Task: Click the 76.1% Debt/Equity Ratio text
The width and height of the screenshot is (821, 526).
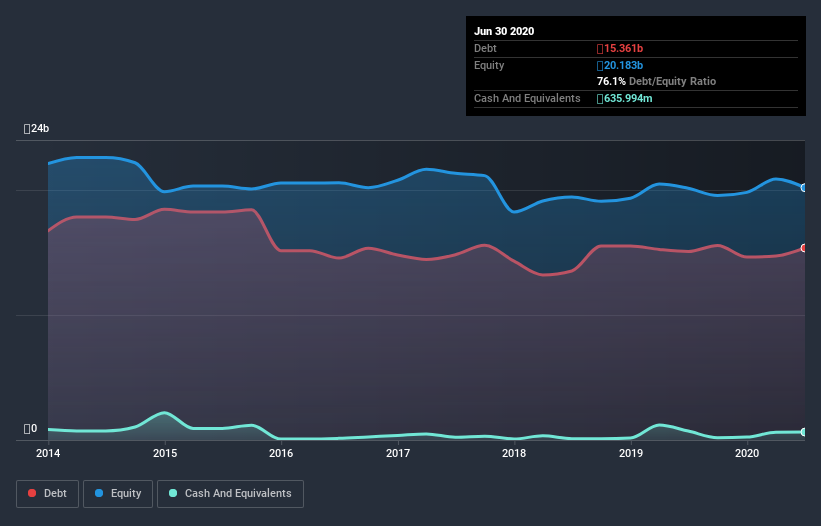Action: pos(657,82)
